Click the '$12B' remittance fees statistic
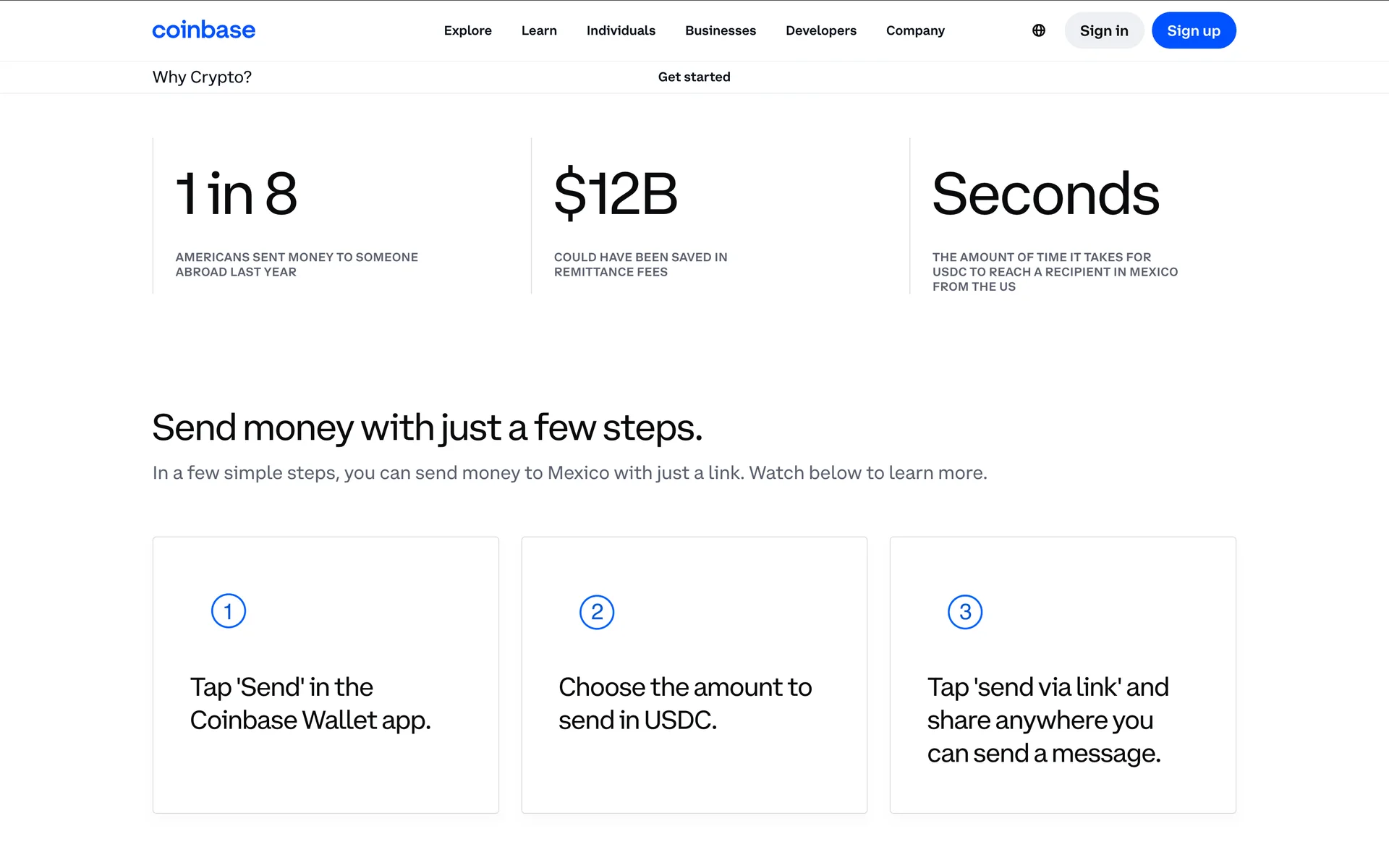1389x868 pixels. coord(616,194)
